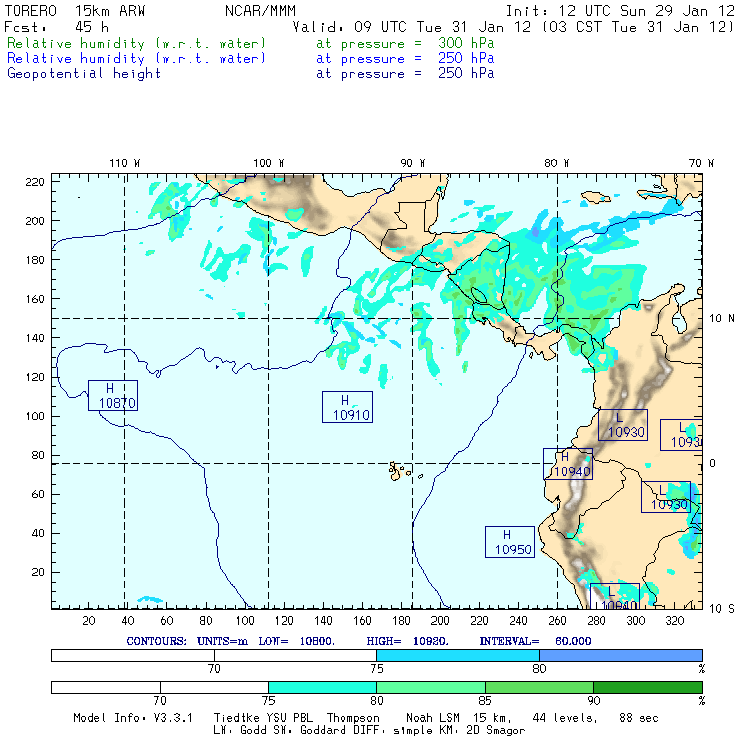Viewport: 740px width, 740px height.
Task: Select the '88 sec' time step text
Action: point(639,718)
